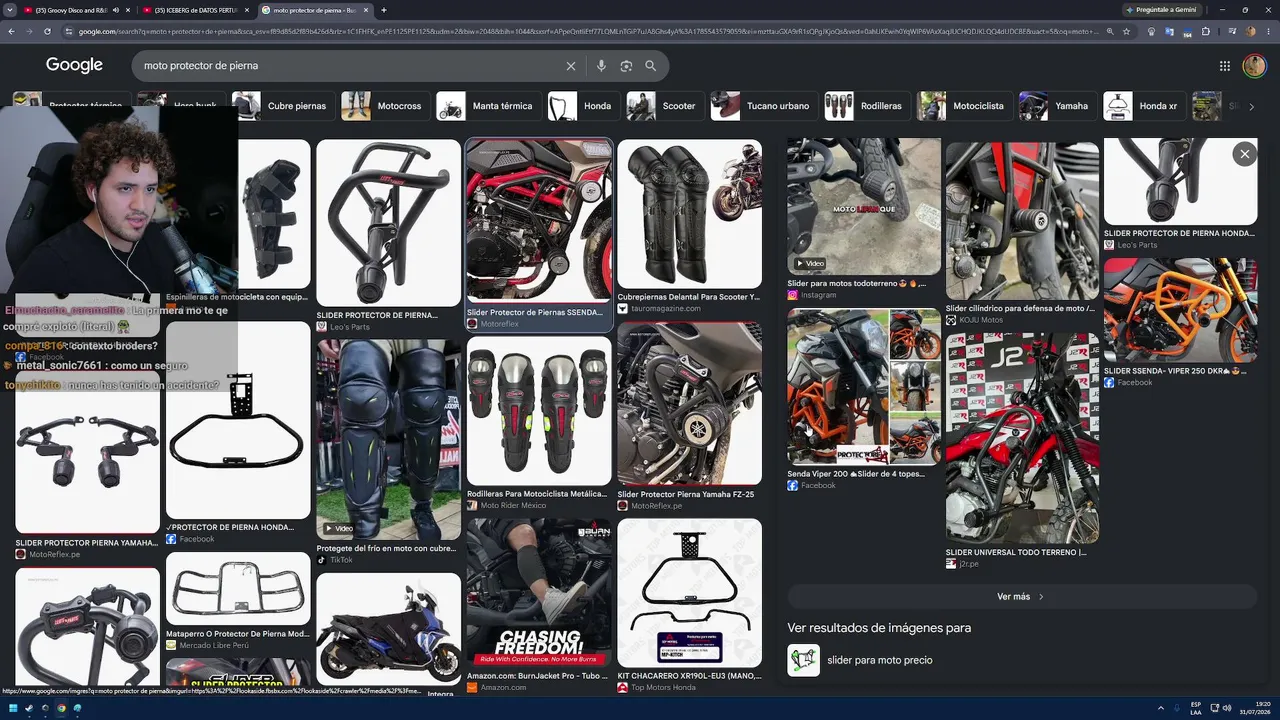The height and width of the screenshot is (720, 1280).
Task: Filter results by Motocross chip
Action: (385, 106)
